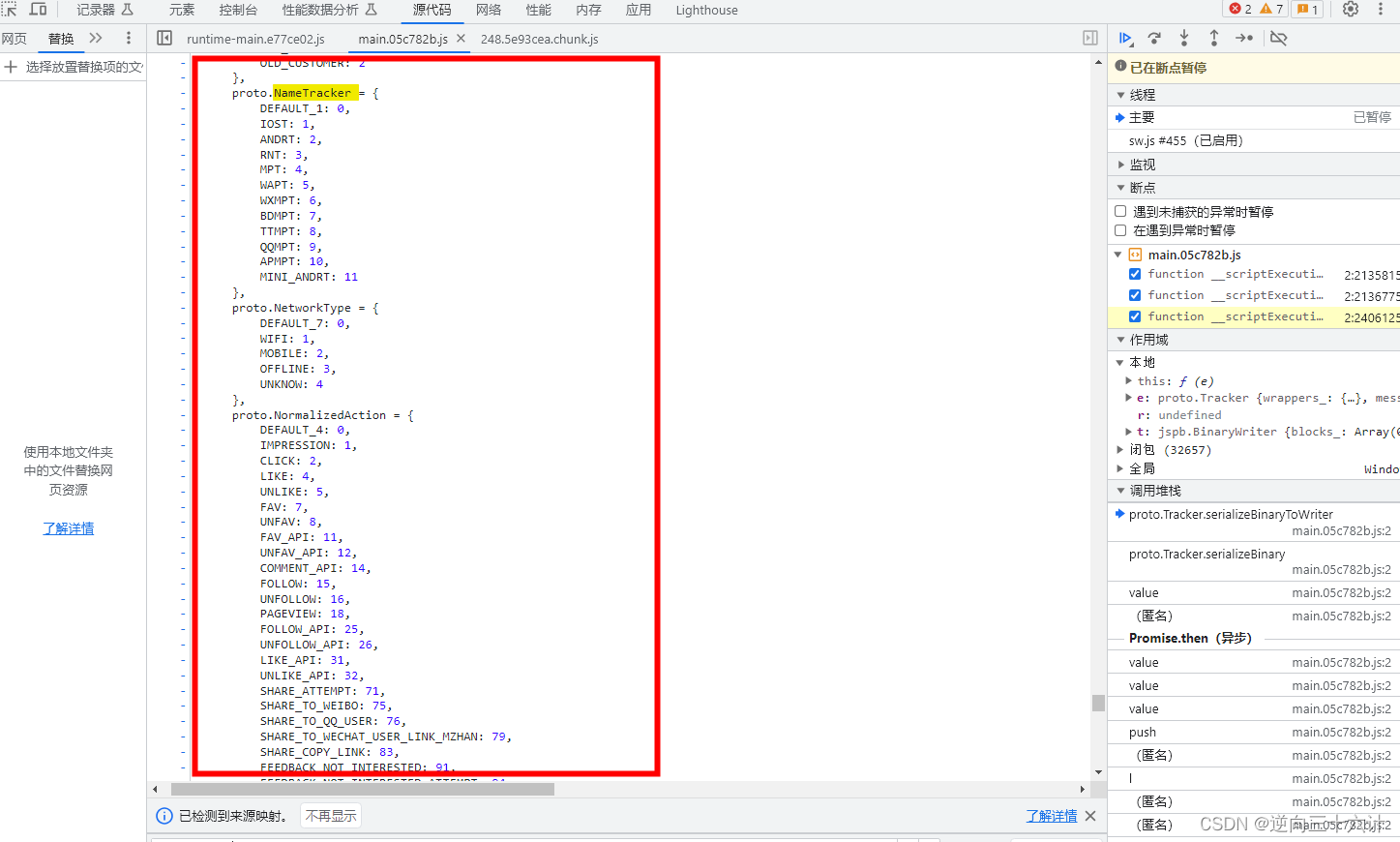Open navigator pane options menu
Viewport: 1400px width, 842px height.
(129, 38)
